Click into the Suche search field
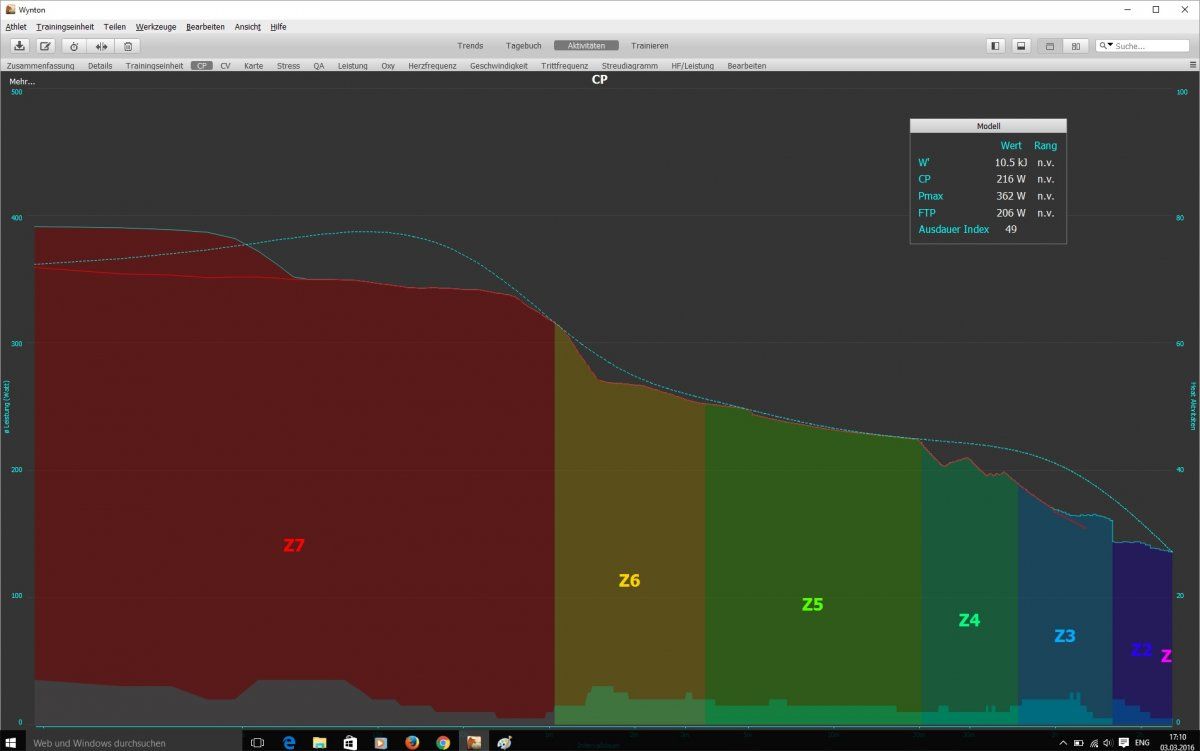The height and width of the screenshot is (751, 1200). (1150, 46)
